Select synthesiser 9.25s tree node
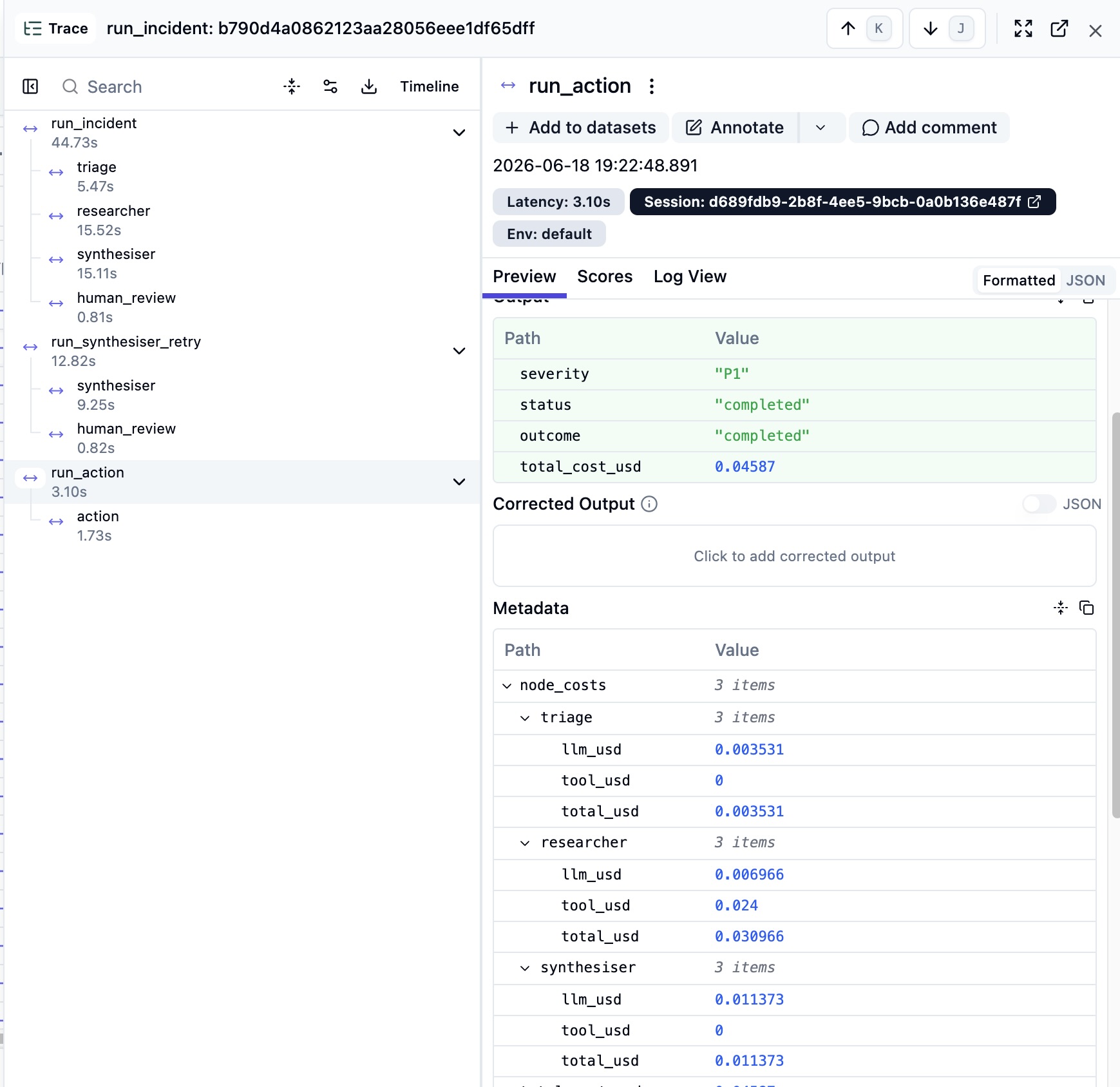This screenshot has width=1120, height=1087. [x=242, y=395]
